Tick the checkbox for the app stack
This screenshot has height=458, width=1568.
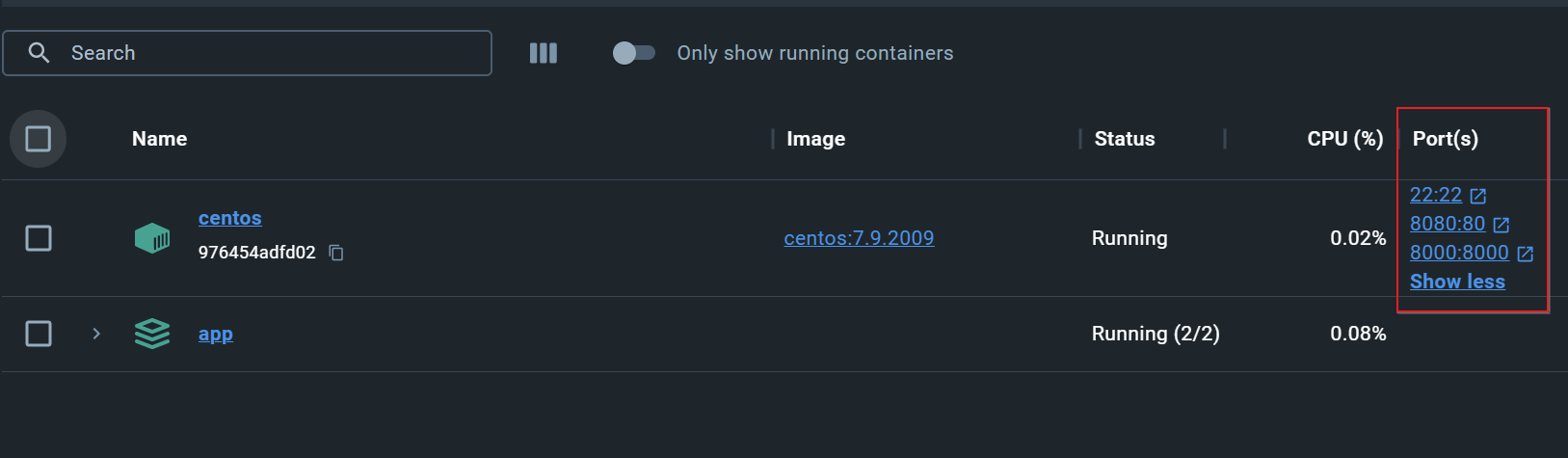(39, 334)
